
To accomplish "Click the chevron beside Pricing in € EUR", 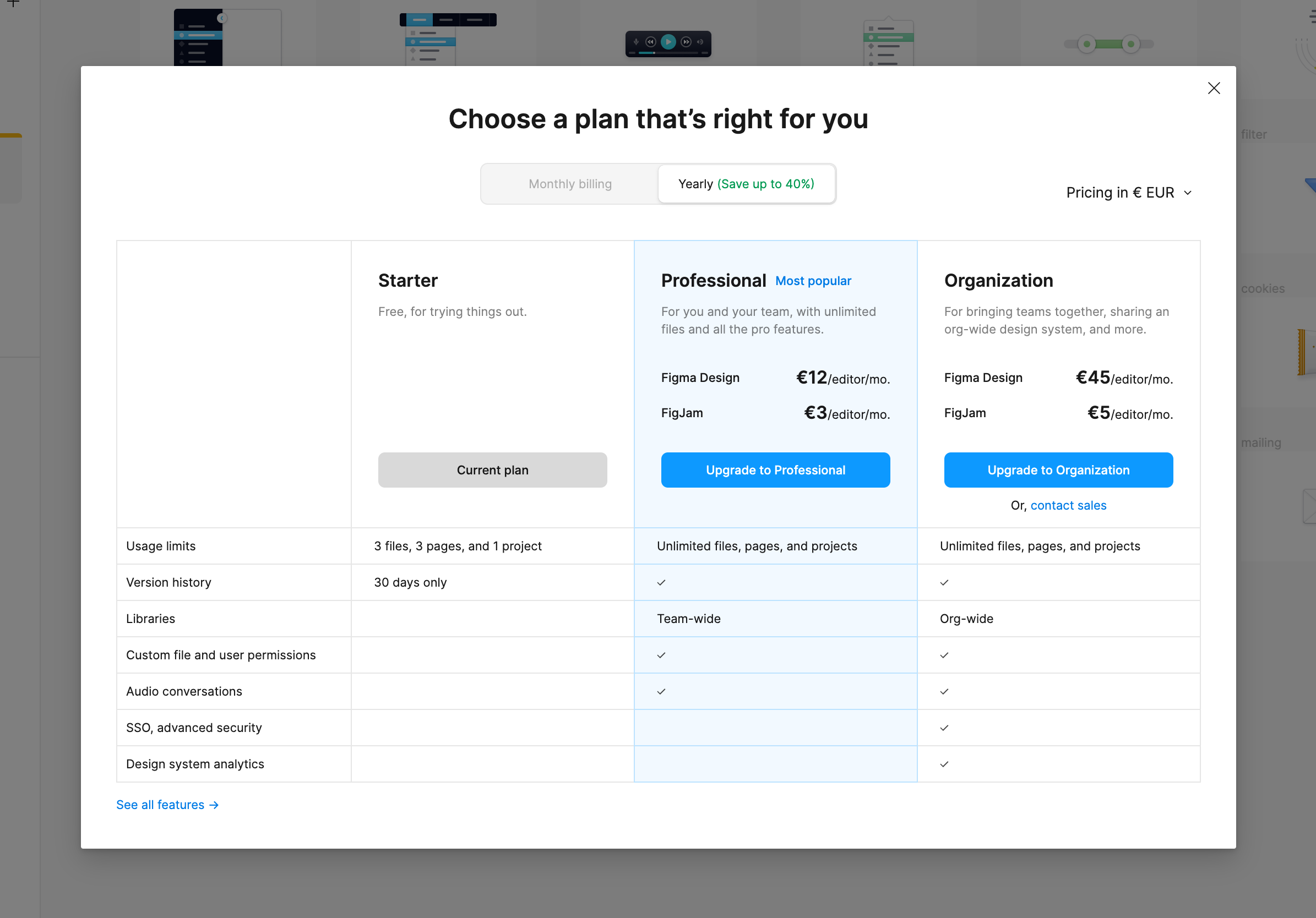I will coord(1188,193).
